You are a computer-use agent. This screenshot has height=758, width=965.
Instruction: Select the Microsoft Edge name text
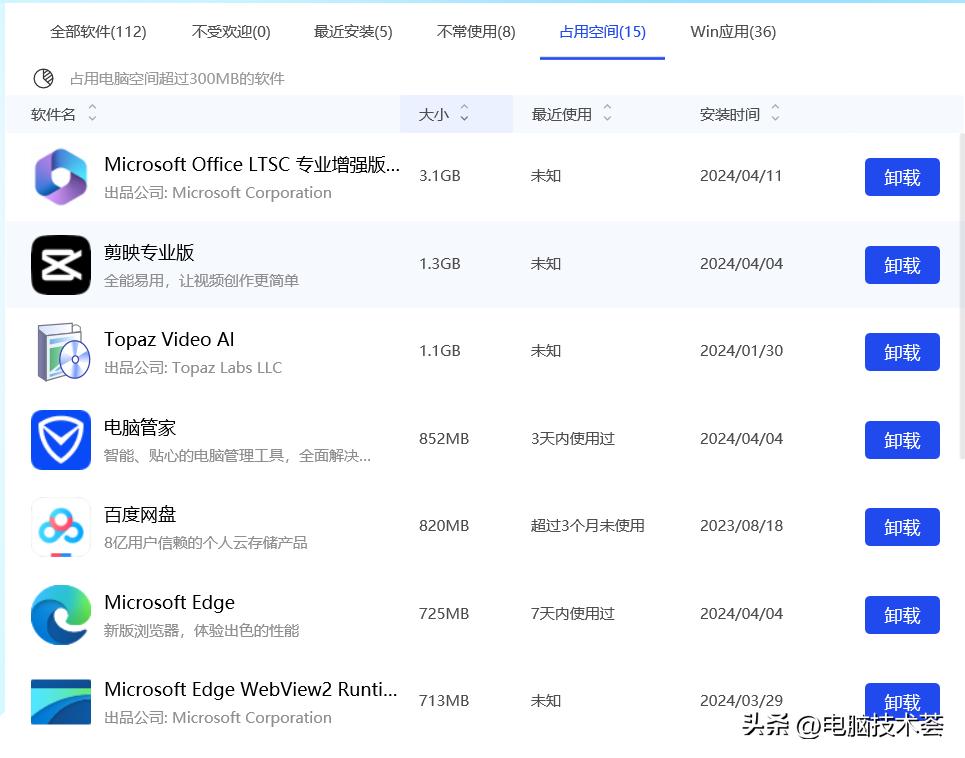[169, 602]
